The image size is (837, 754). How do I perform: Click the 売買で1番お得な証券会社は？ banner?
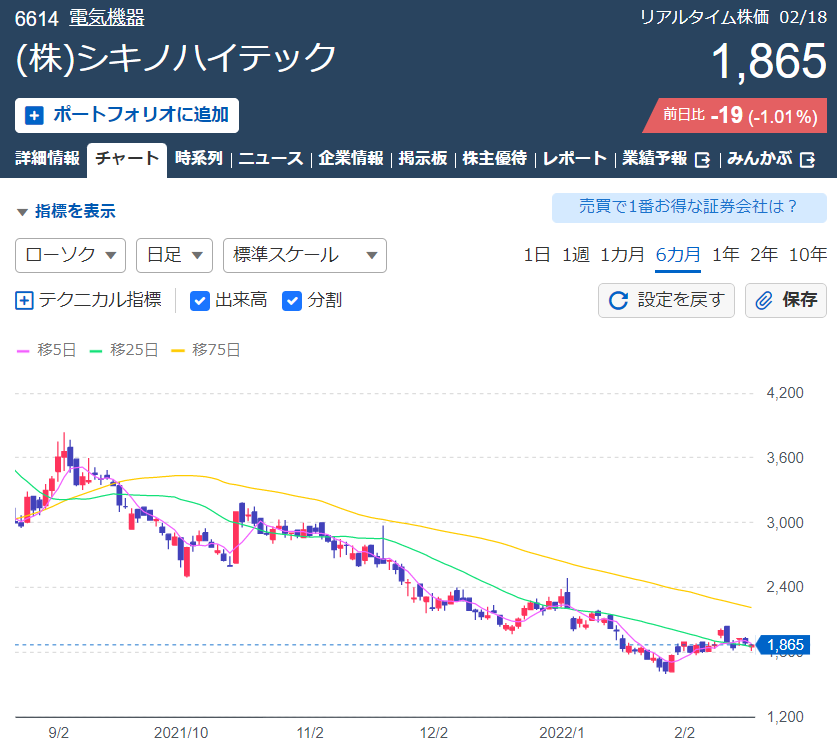[x=689, y=208]
